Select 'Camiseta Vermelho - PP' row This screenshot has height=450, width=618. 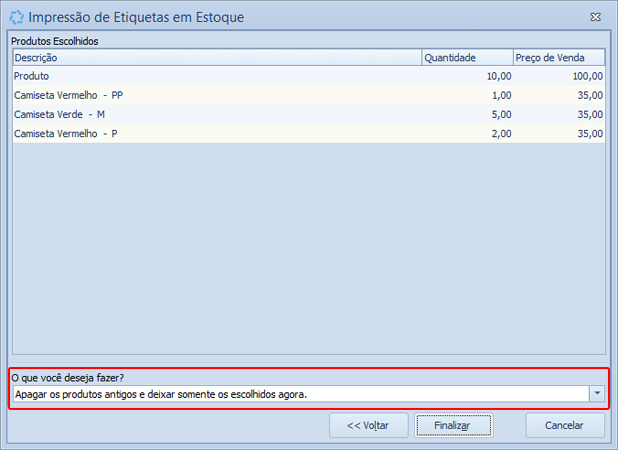[309, 95]
